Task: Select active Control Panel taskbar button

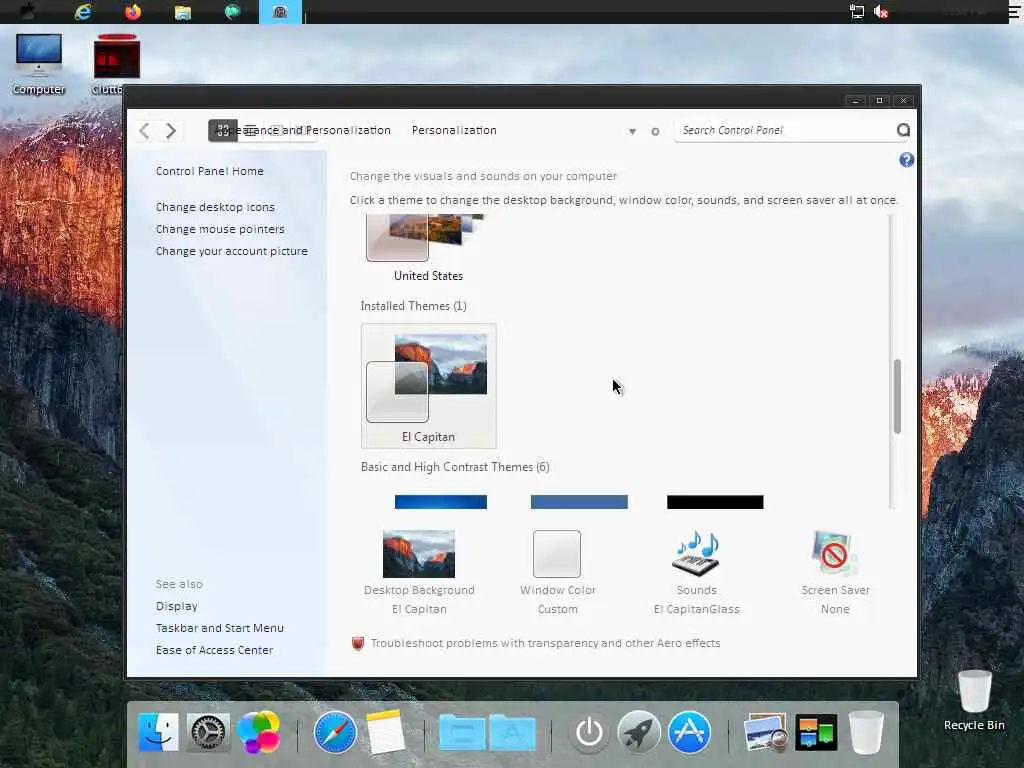Action: [x=280, y=12]
